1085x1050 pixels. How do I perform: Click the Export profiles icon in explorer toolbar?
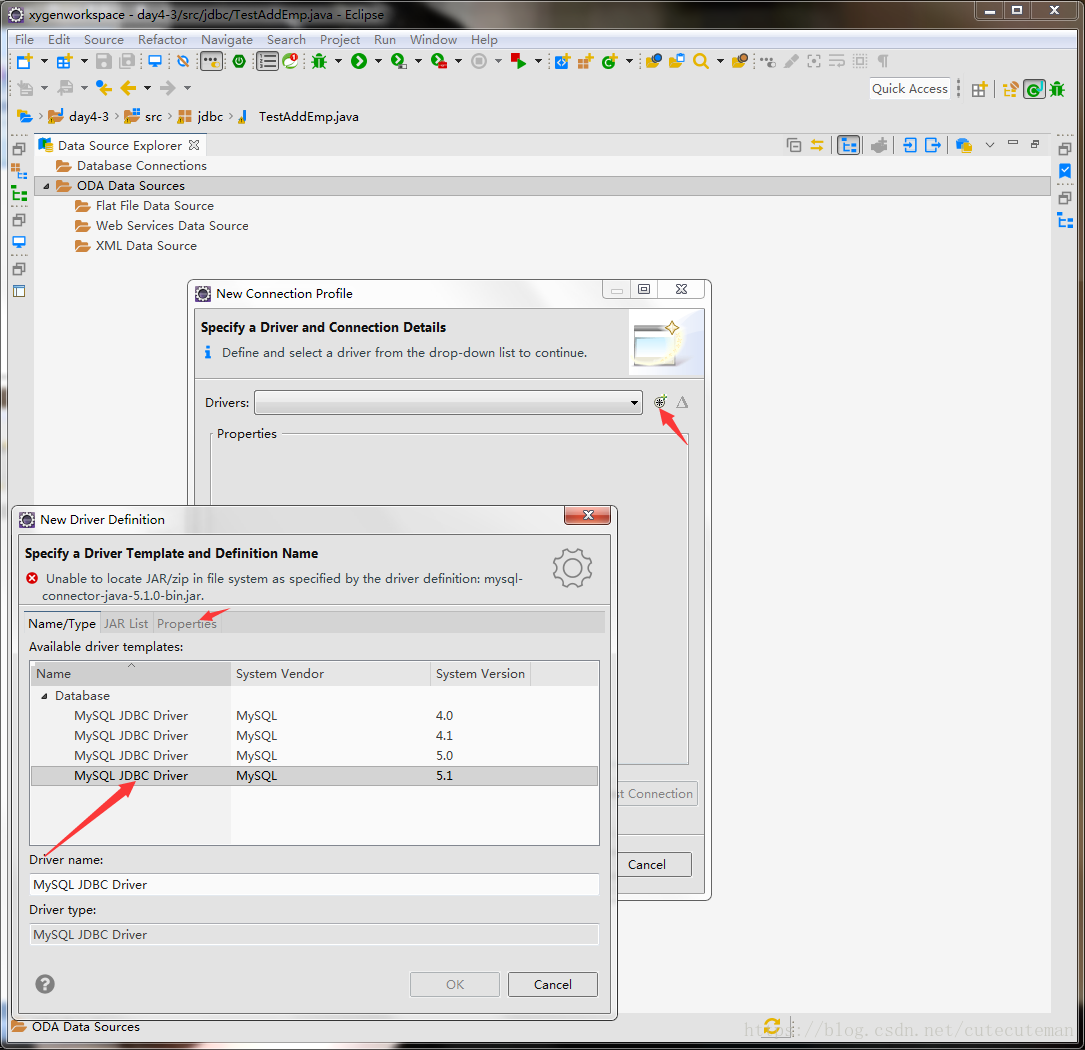point(933,145)
